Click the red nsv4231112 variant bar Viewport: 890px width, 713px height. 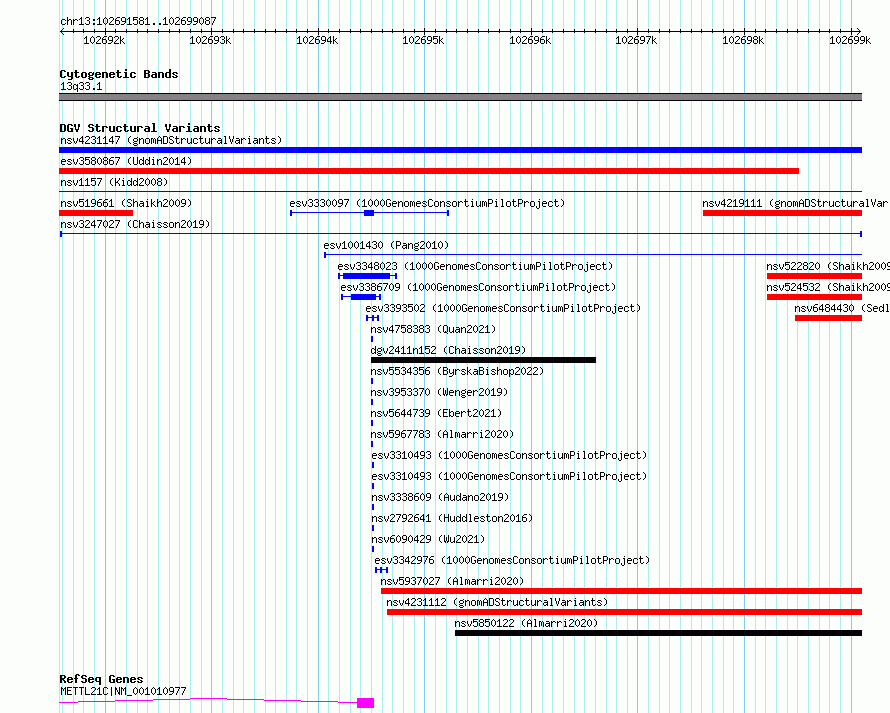(624, 612)
